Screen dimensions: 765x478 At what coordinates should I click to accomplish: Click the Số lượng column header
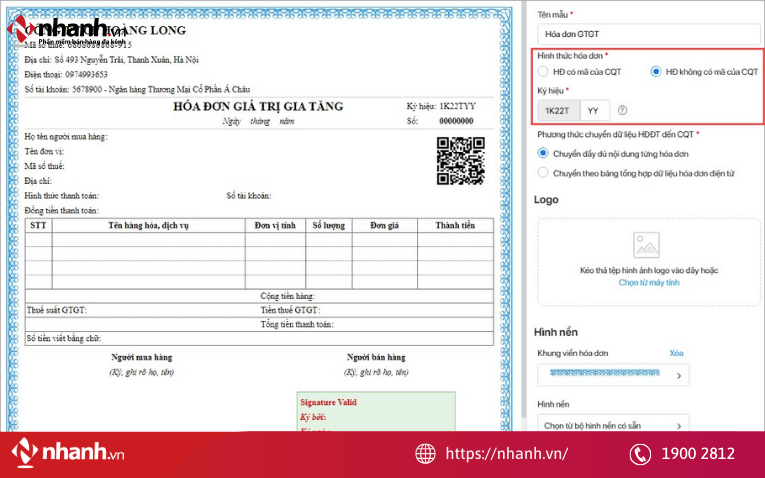point(329,225)
